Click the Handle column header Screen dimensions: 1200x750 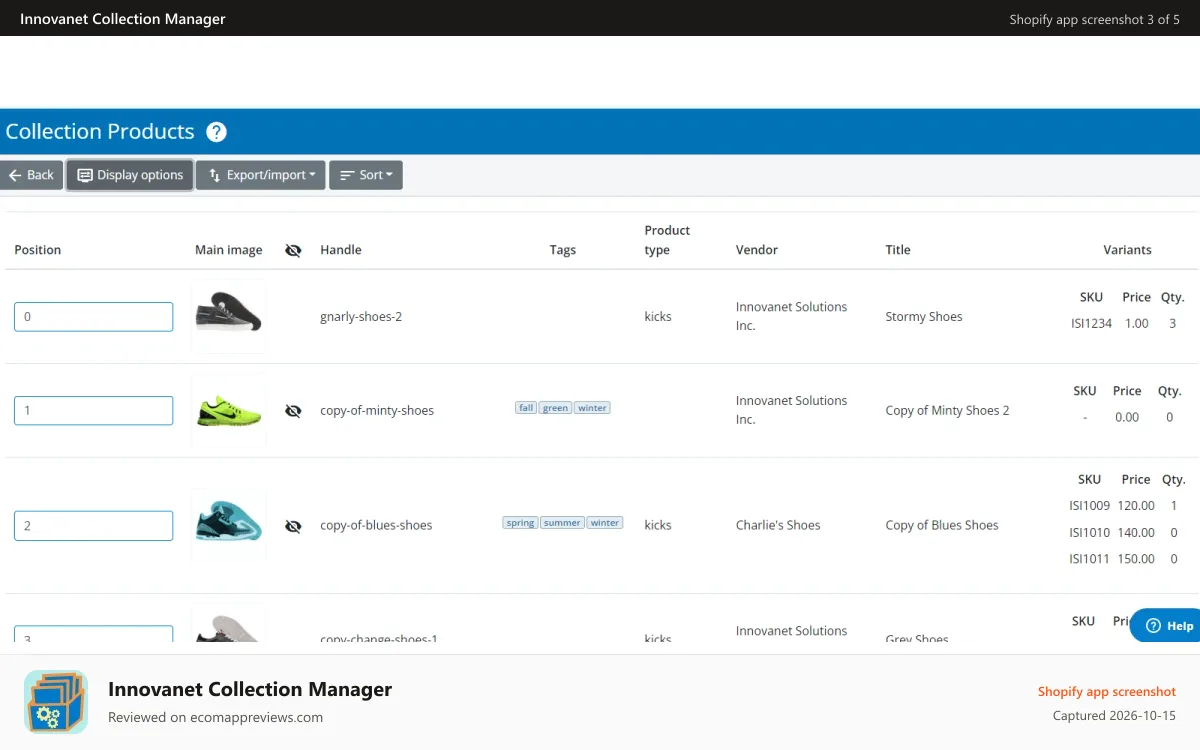coord(341,250)
